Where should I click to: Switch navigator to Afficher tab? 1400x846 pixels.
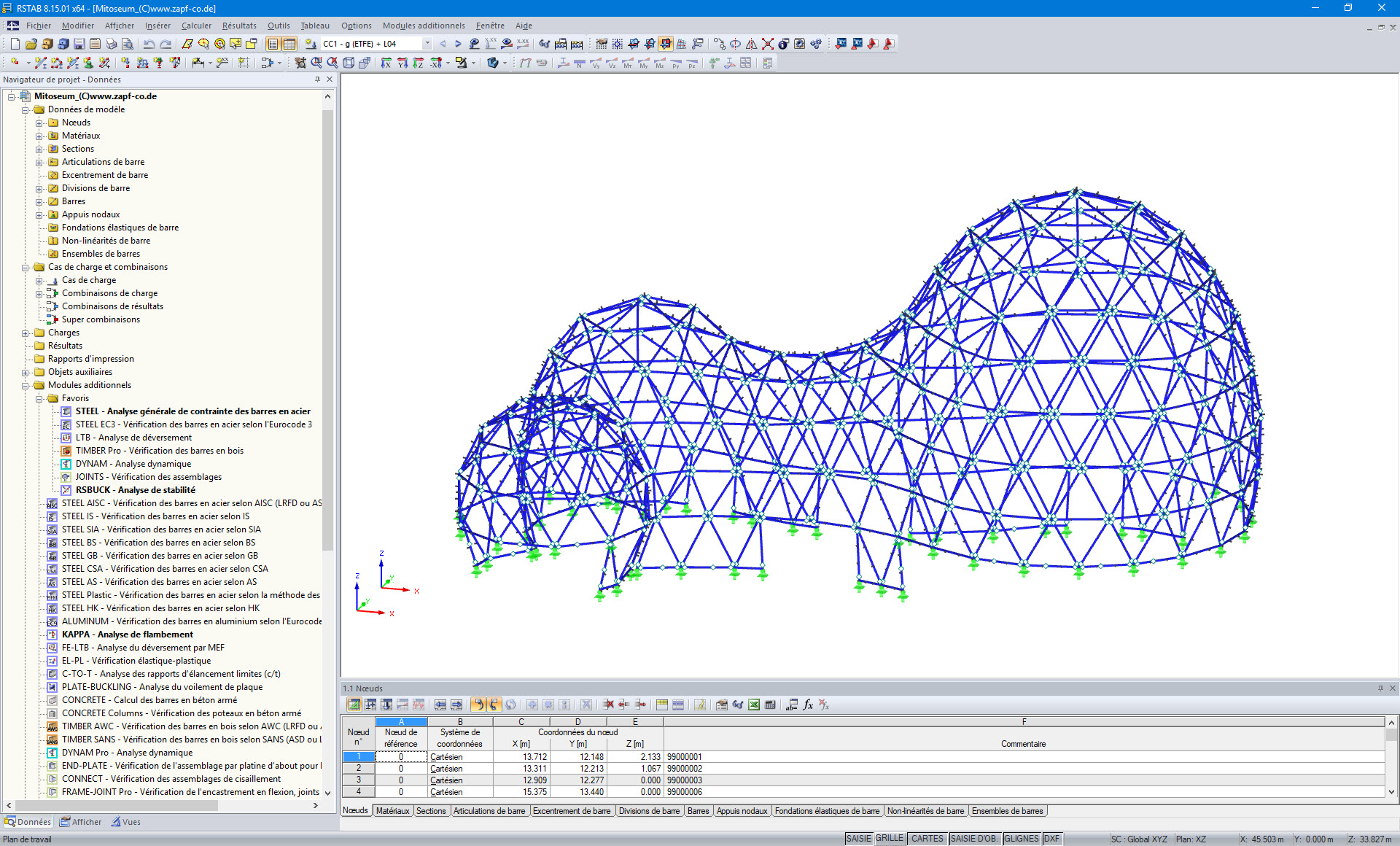click(81, 822)
